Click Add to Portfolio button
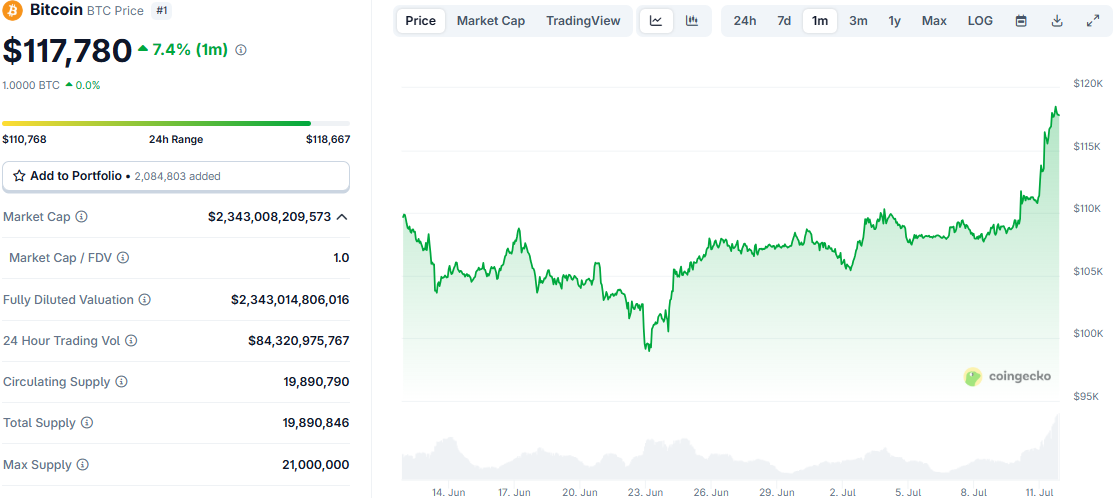The height and width of the screenshot is (498, 1114). [176, 176]
